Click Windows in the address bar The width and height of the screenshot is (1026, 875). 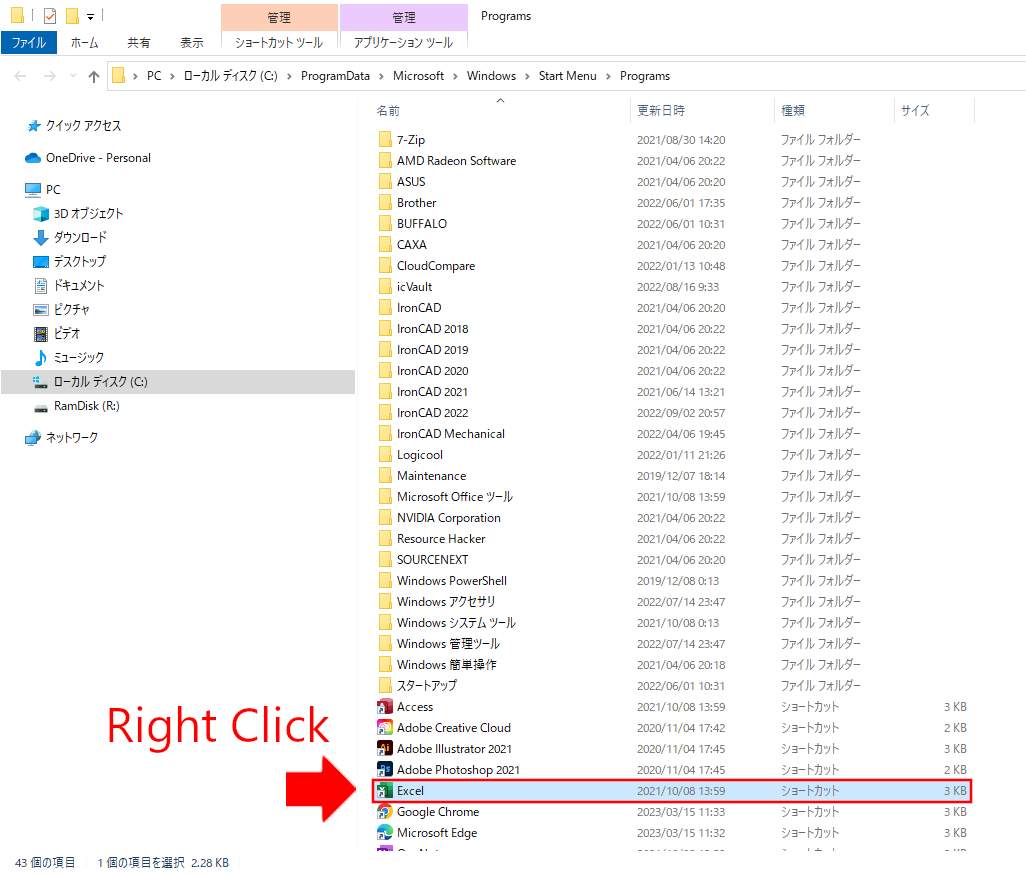click(491, 76)
